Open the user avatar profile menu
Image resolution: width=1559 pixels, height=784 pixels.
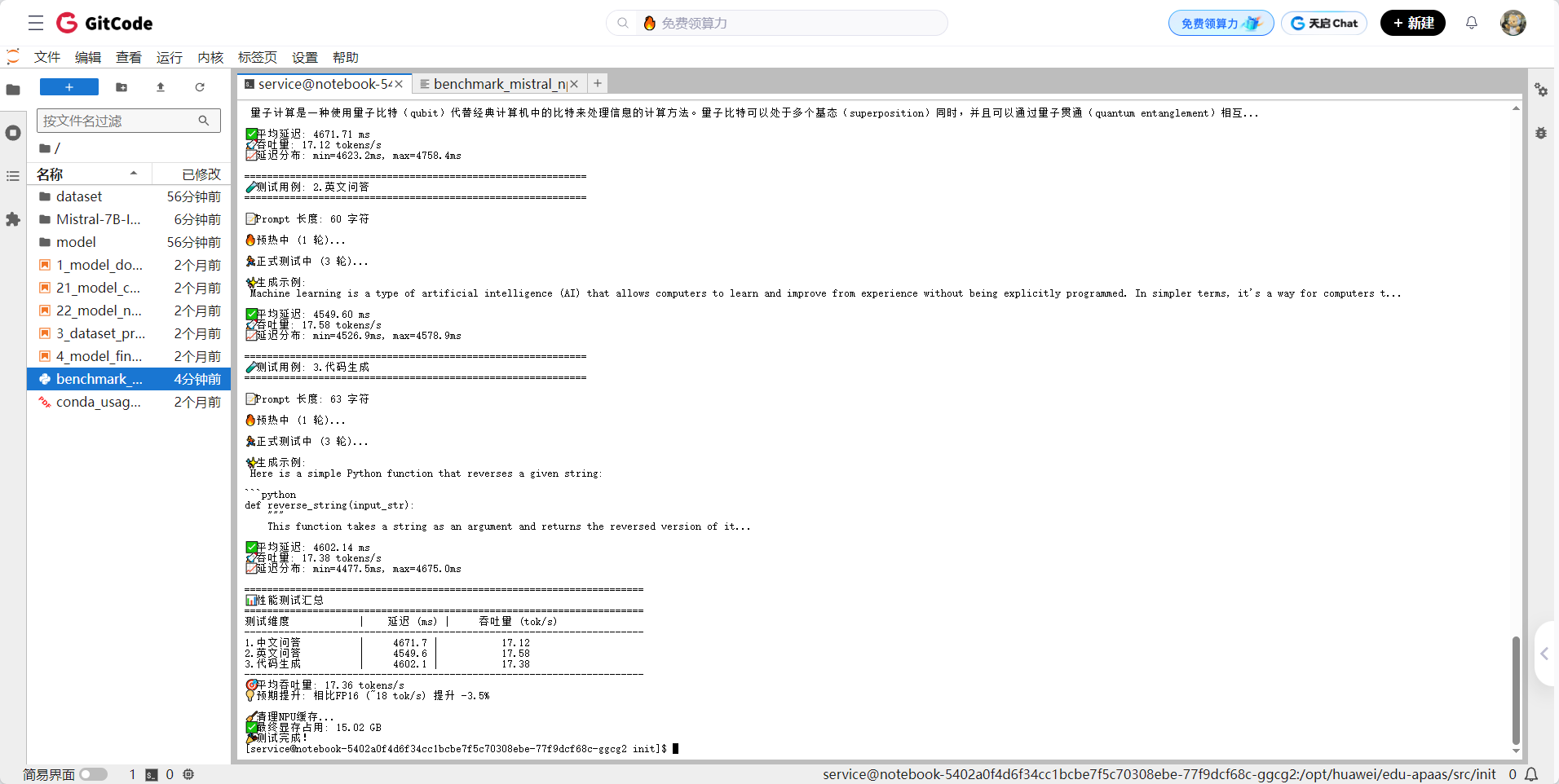point(1513,23)
